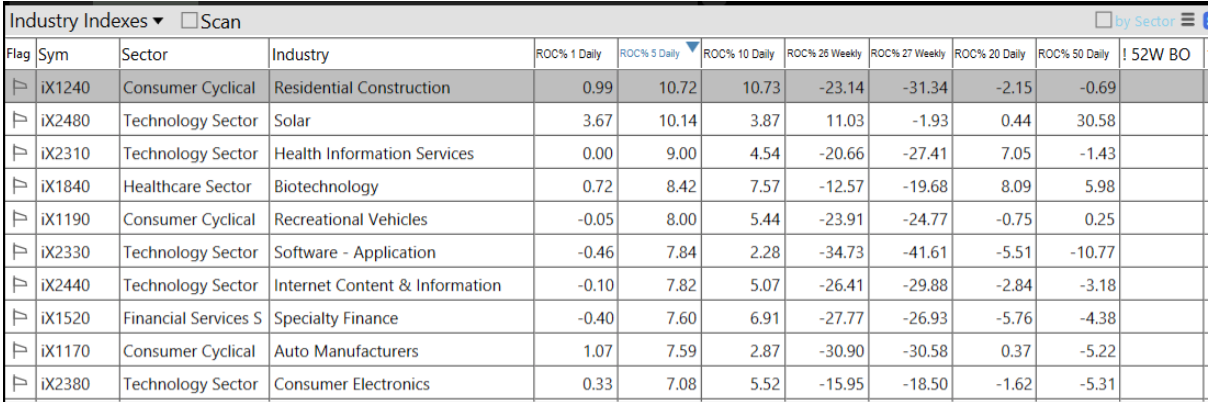Sort by ROC% 50 Daily column
This screenshot has width=1210, height=402.
point(1076,54)
